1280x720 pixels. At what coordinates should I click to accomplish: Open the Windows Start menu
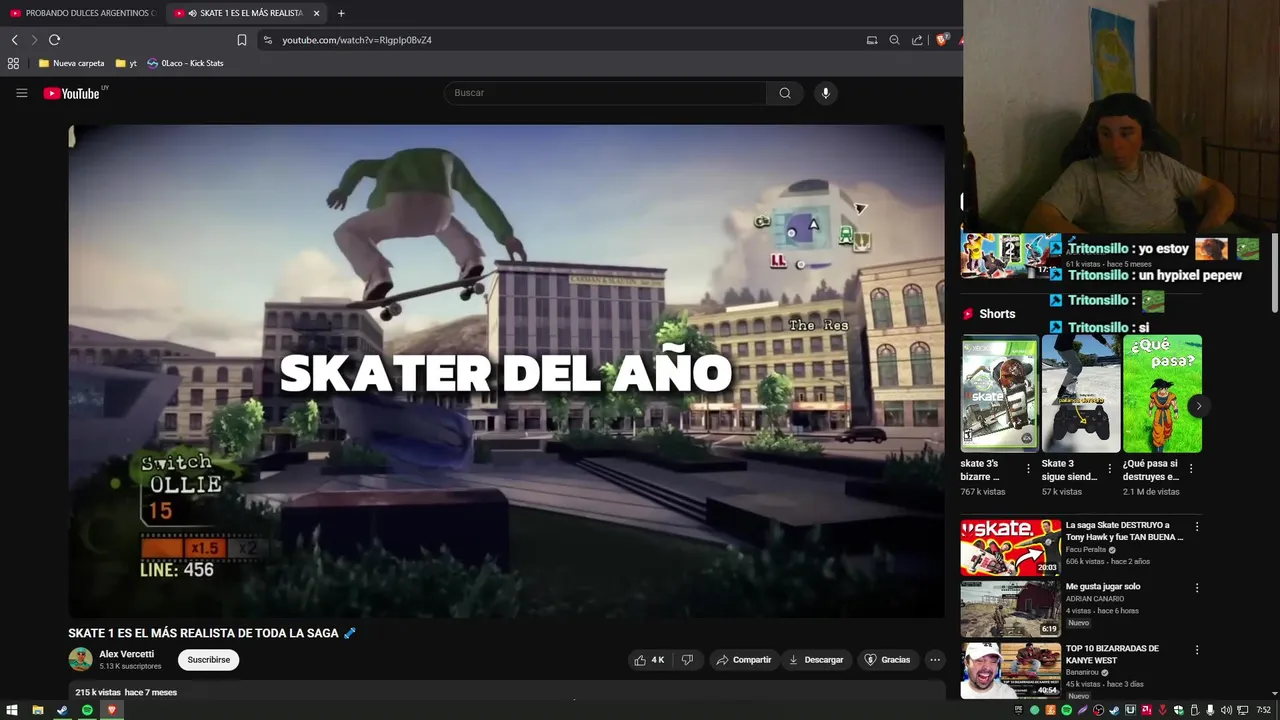[x=12, y=710]
